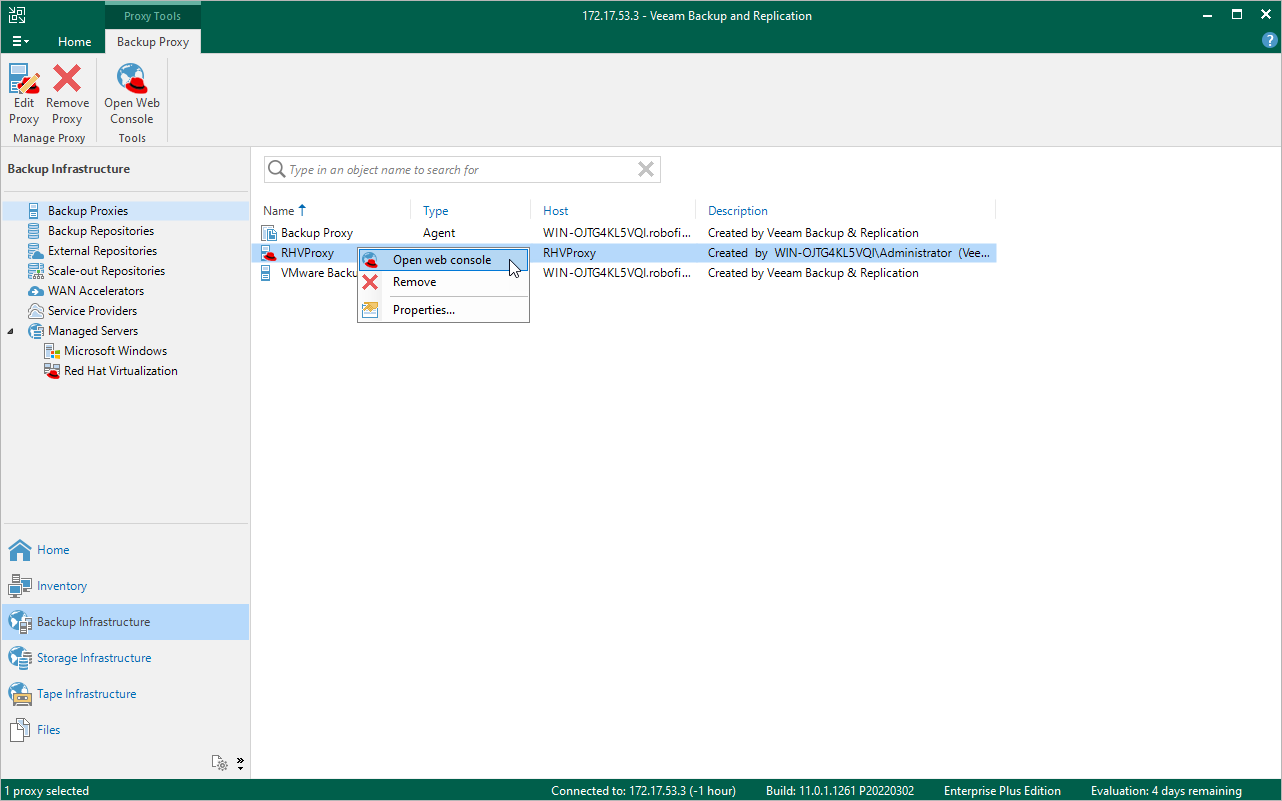1282x801 pixels.
Task: Click the Backup Infrastructure navigation icon
Action: pos(20,622)
